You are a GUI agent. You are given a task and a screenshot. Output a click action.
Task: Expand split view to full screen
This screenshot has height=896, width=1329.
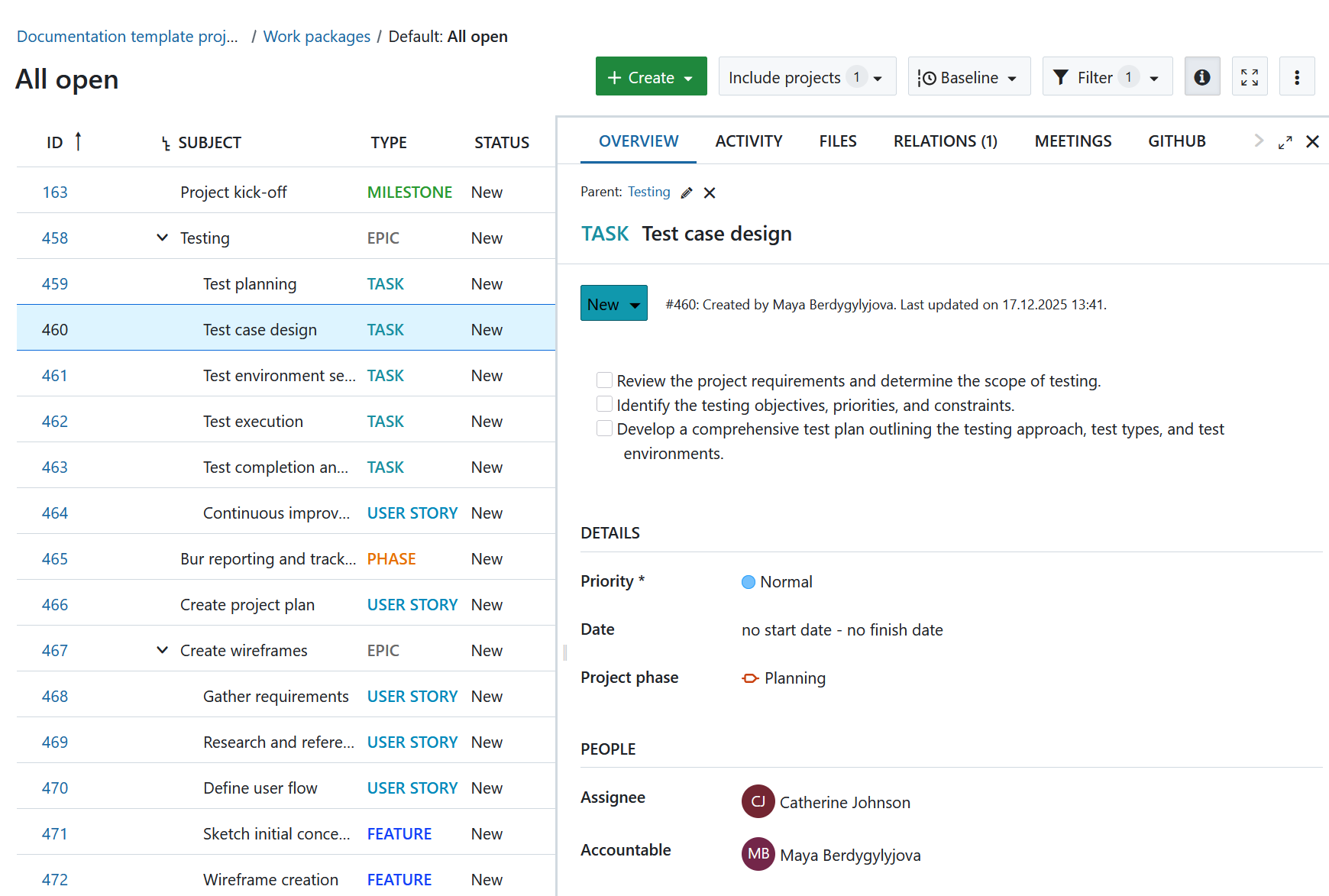(x=1285, y=142)
